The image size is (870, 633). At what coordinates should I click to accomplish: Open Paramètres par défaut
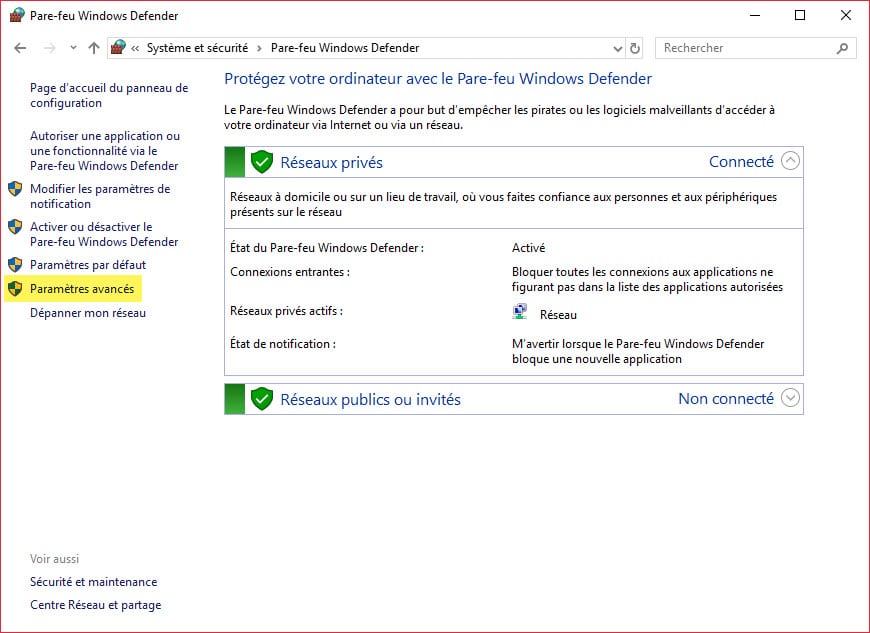88,265
